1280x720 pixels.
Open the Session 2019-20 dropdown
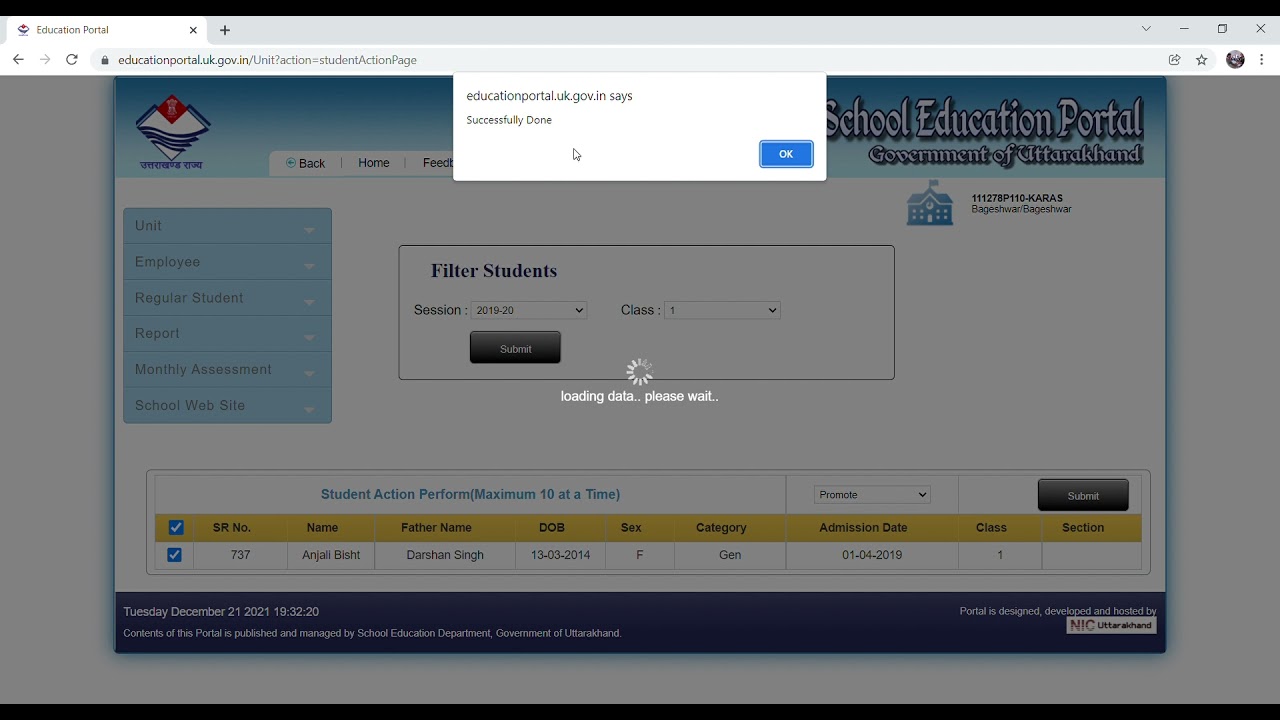[529, 311]
